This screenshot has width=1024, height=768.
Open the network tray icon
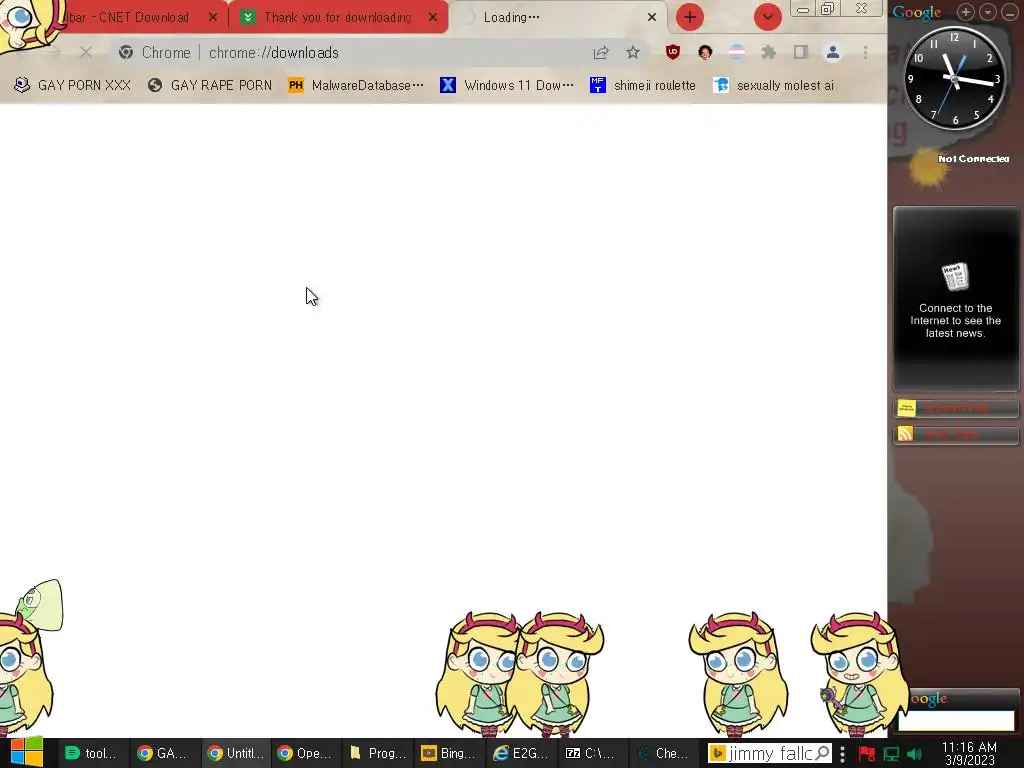point(891,754)
